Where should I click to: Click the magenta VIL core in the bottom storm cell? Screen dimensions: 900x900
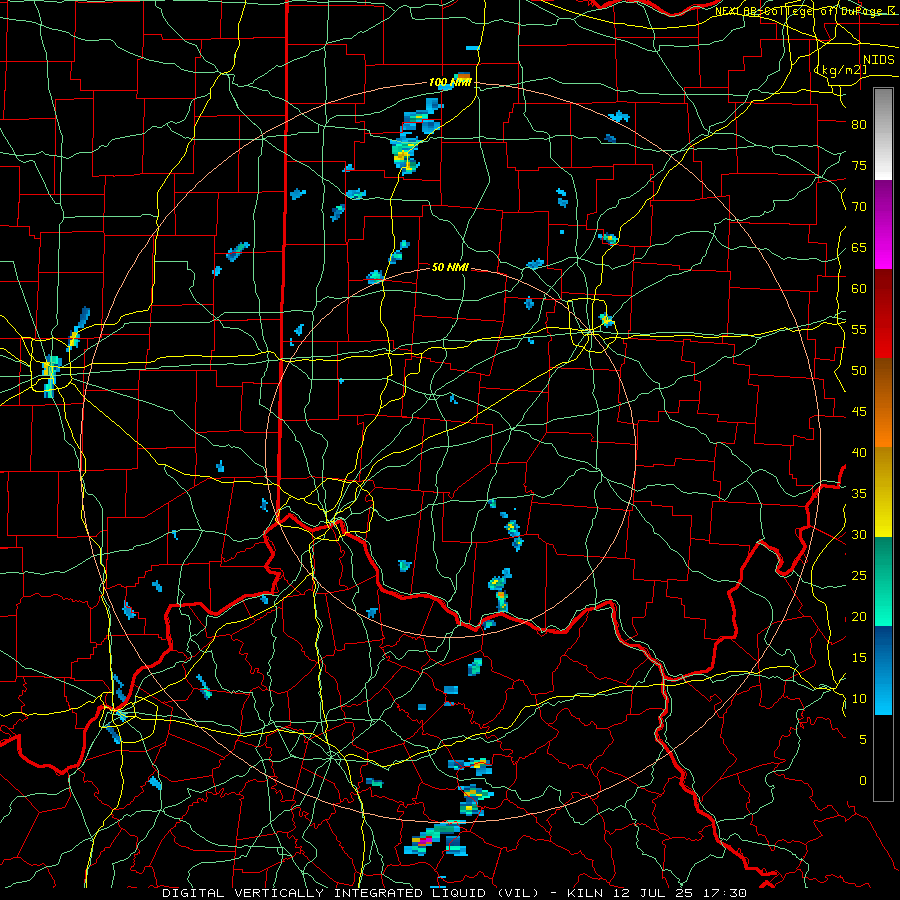pos(424,840)
